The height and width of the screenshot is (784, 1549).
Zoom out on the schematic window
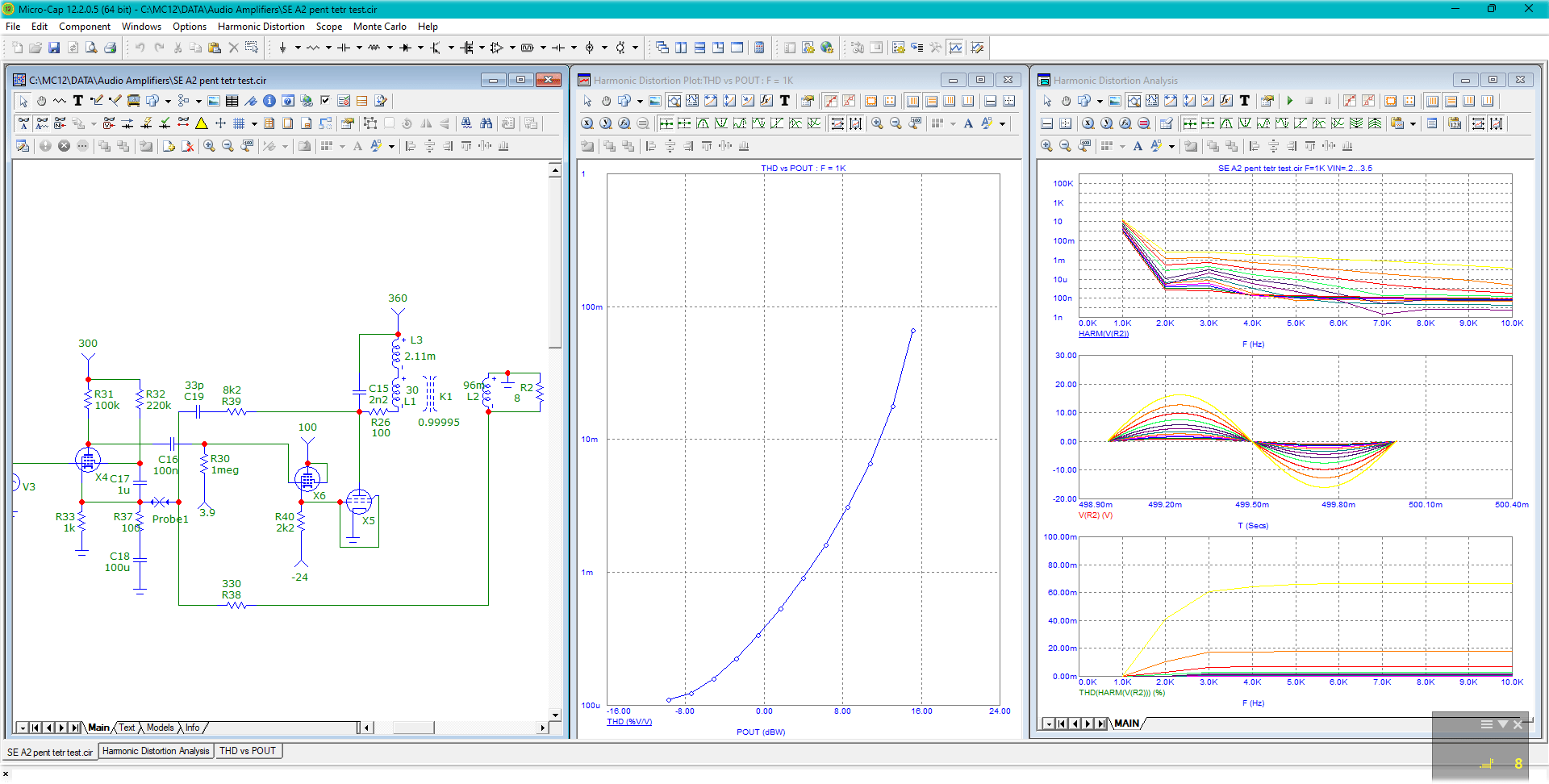228,146
